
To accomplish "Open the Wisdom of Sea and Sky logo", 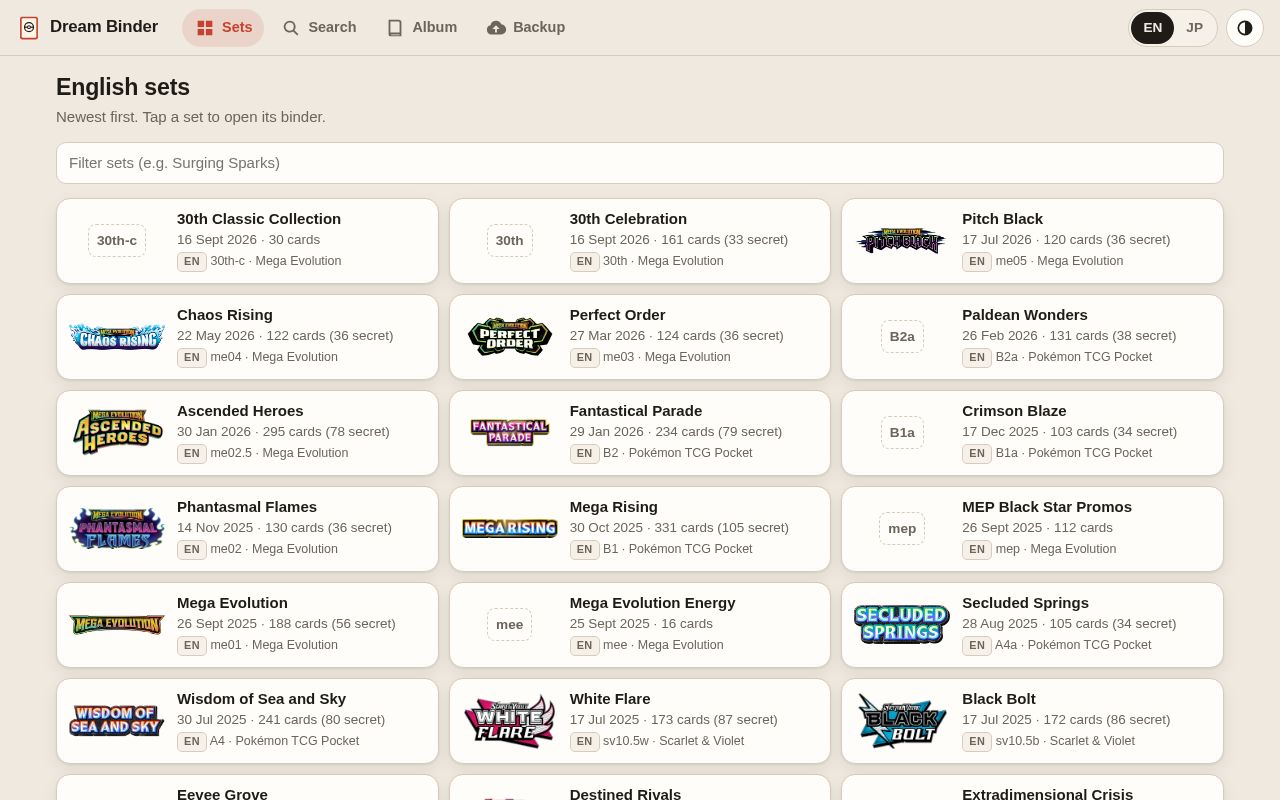I will point(117,721).
